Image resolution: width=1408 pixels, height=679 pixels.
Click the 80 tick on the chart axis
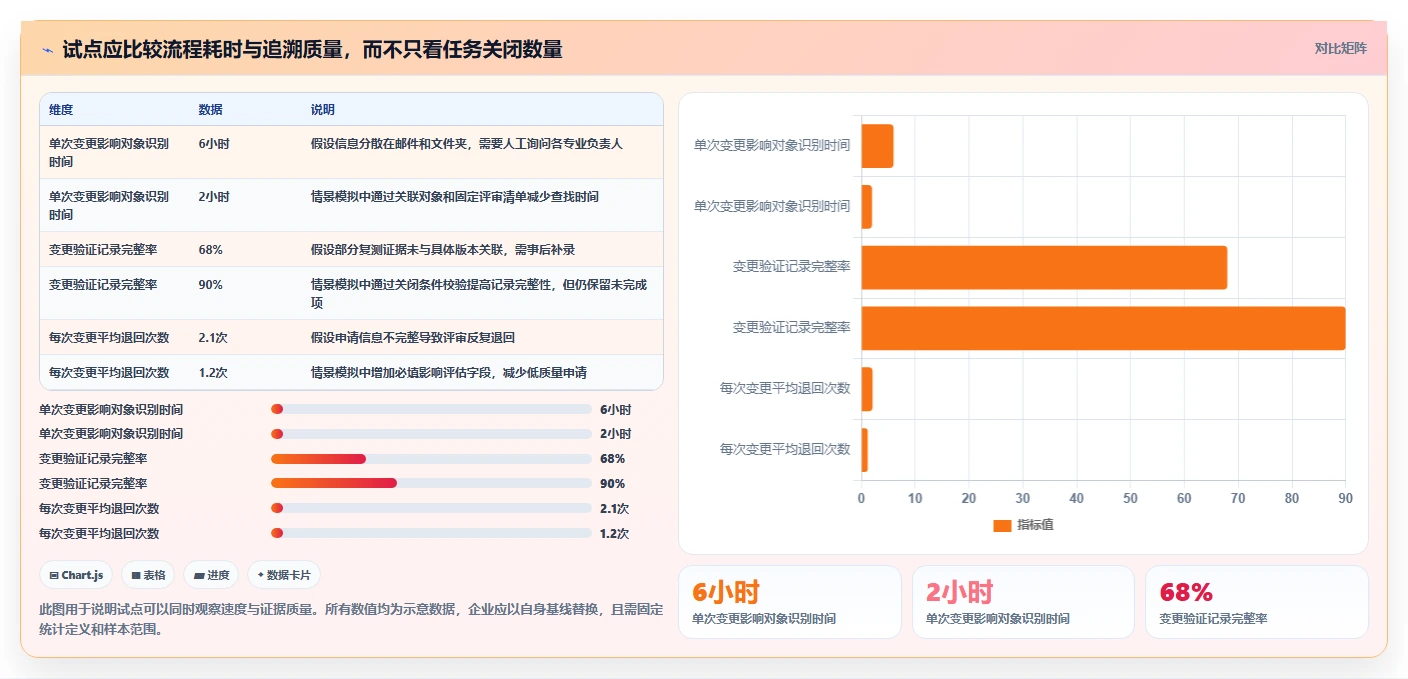1291,498
